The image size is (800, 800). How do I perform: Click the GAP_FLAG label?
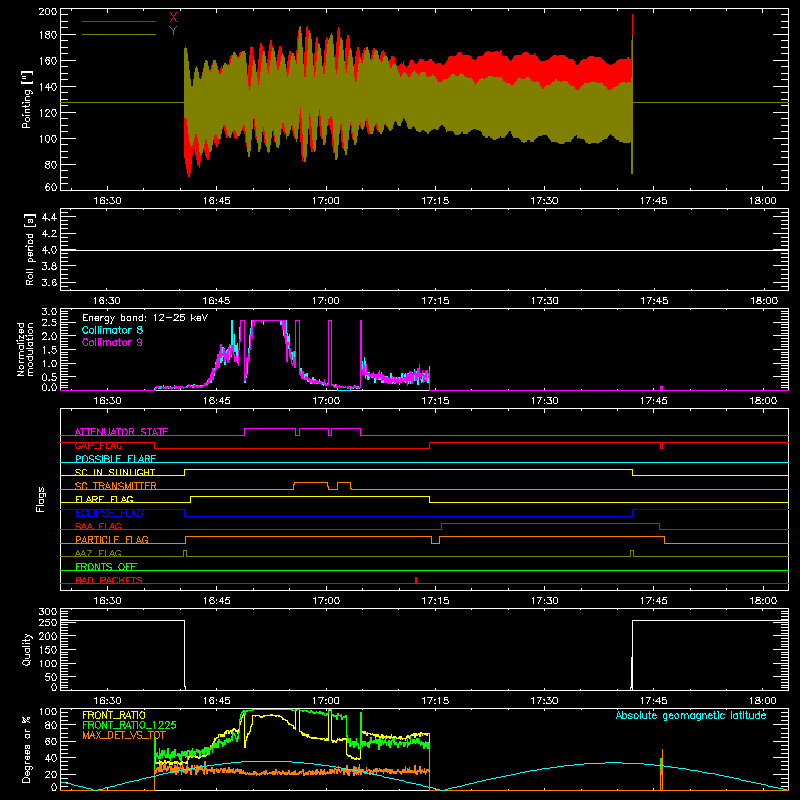(98, 445)
